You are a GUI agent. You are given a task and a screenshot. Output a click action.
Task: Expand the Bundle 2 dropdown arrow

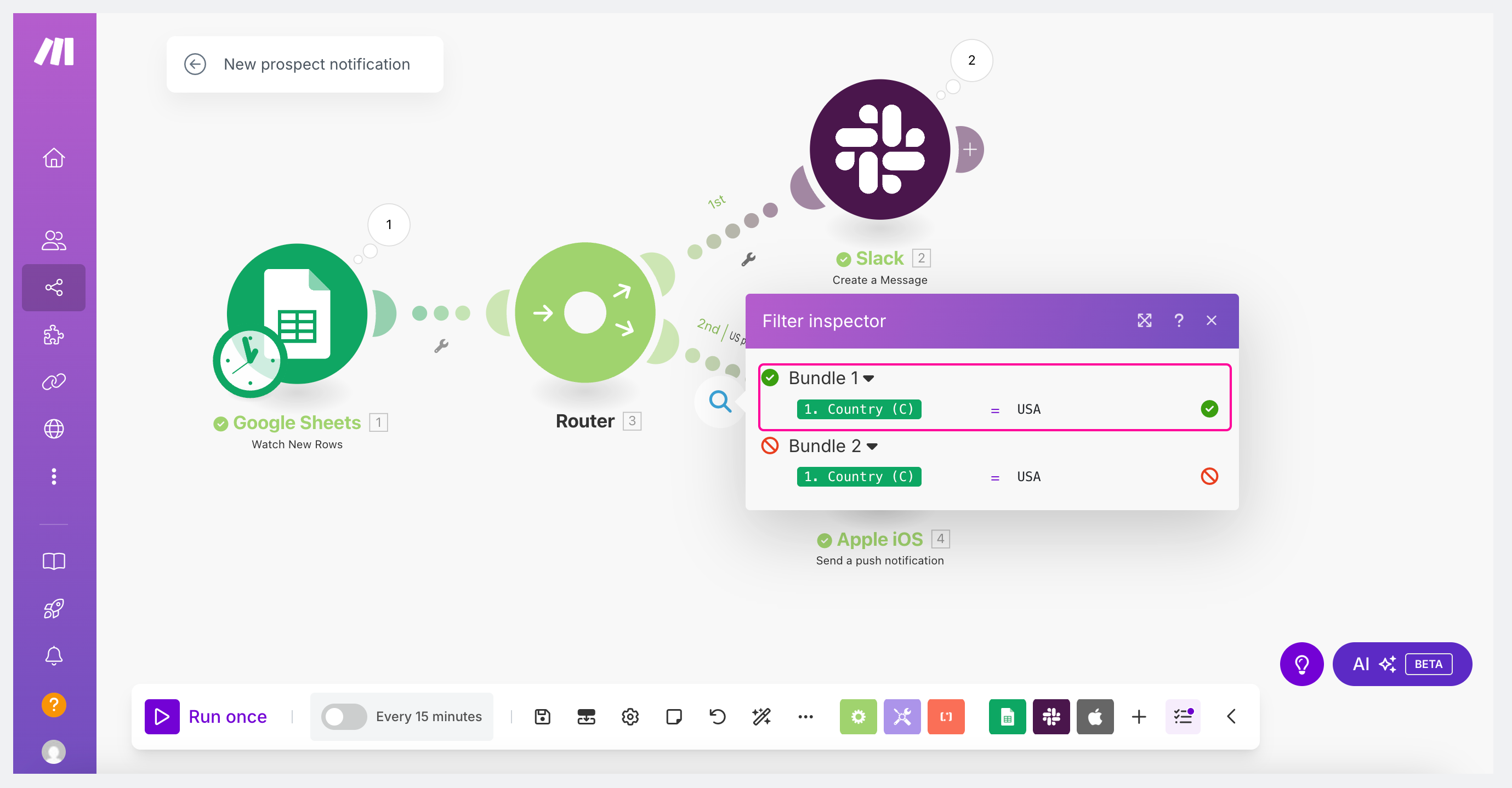[872, 447]
